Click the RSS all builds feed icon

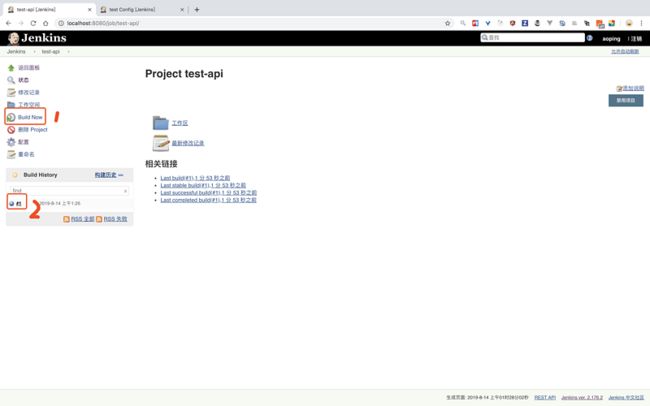67,218
